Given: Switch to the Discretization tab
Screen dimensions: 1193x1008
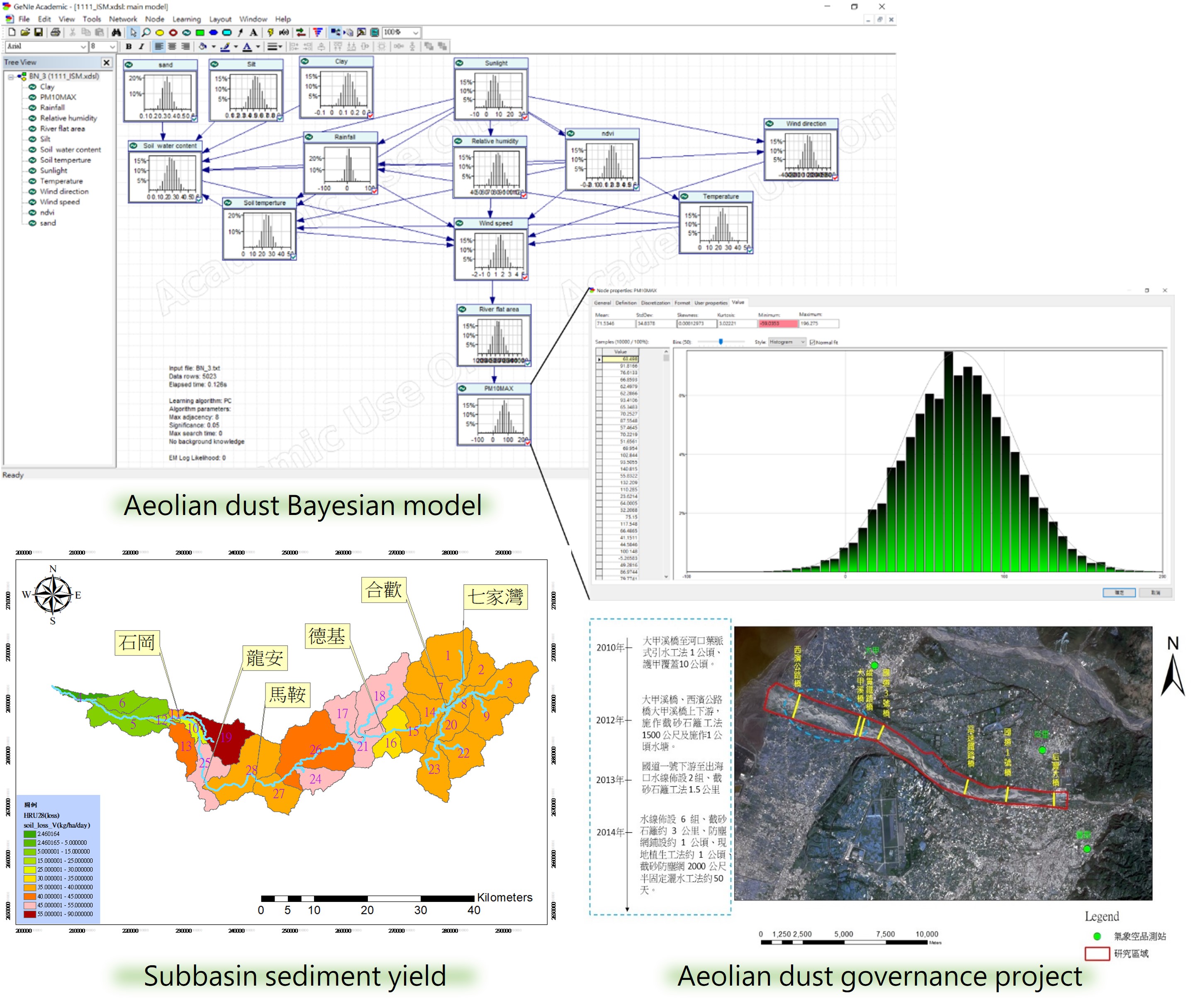Looking at the screenshot, I should (x=655, y=303).
